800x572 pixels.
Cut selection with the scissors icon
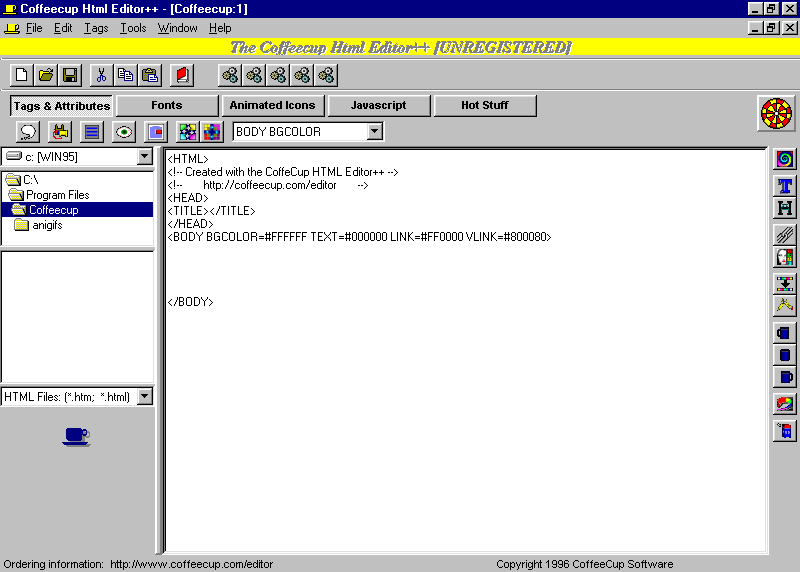[x=101, y=76]
